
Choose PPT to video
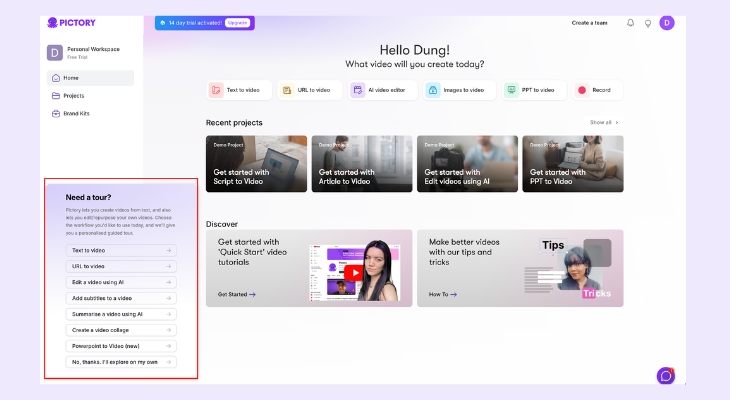530,90
